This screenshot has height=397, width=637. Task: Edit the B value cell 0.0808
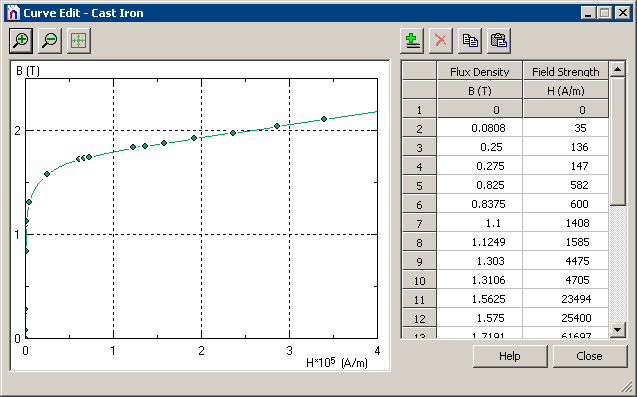click(x=480, y=128)
